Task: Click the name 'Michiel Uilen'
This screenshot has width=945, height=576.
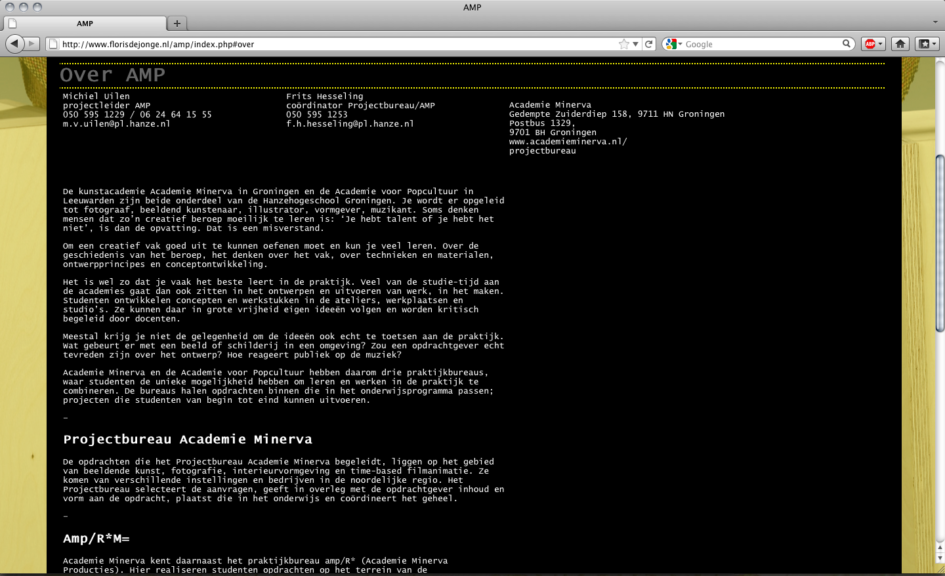Action: 96,96
